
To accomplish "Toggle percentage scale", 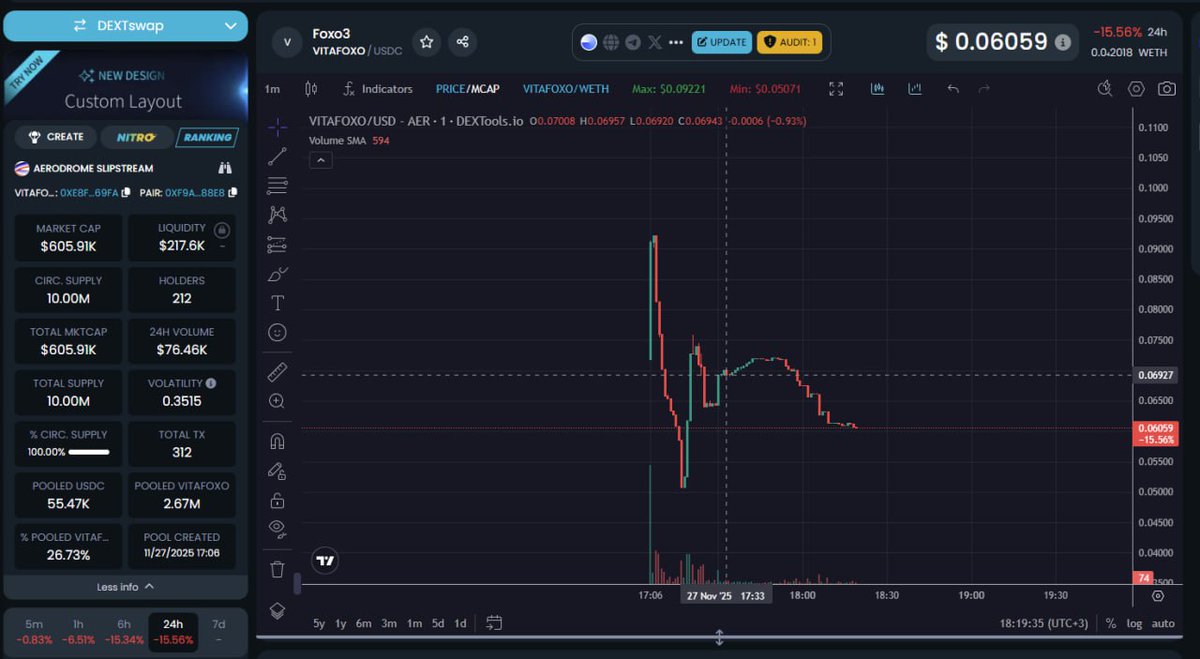I will [x=1111, y=623].
